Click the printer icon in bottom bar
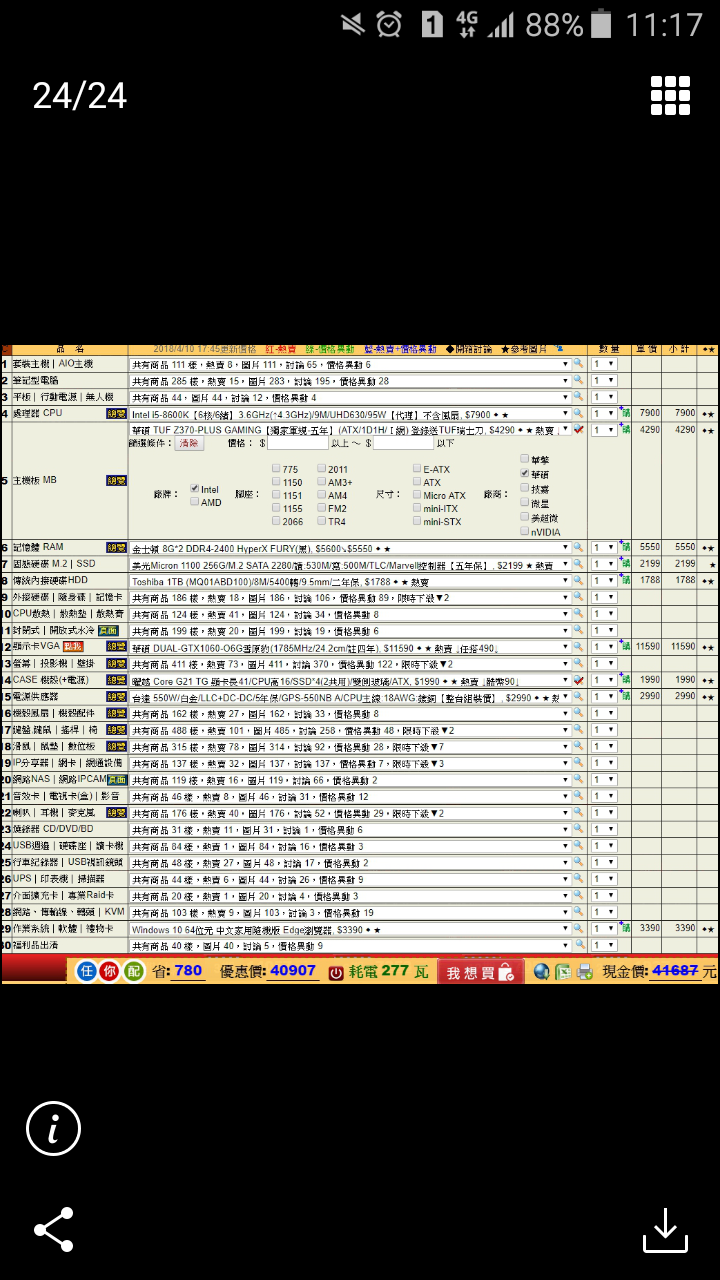This screenshot has width=720, height=1280. pos(584,971)
